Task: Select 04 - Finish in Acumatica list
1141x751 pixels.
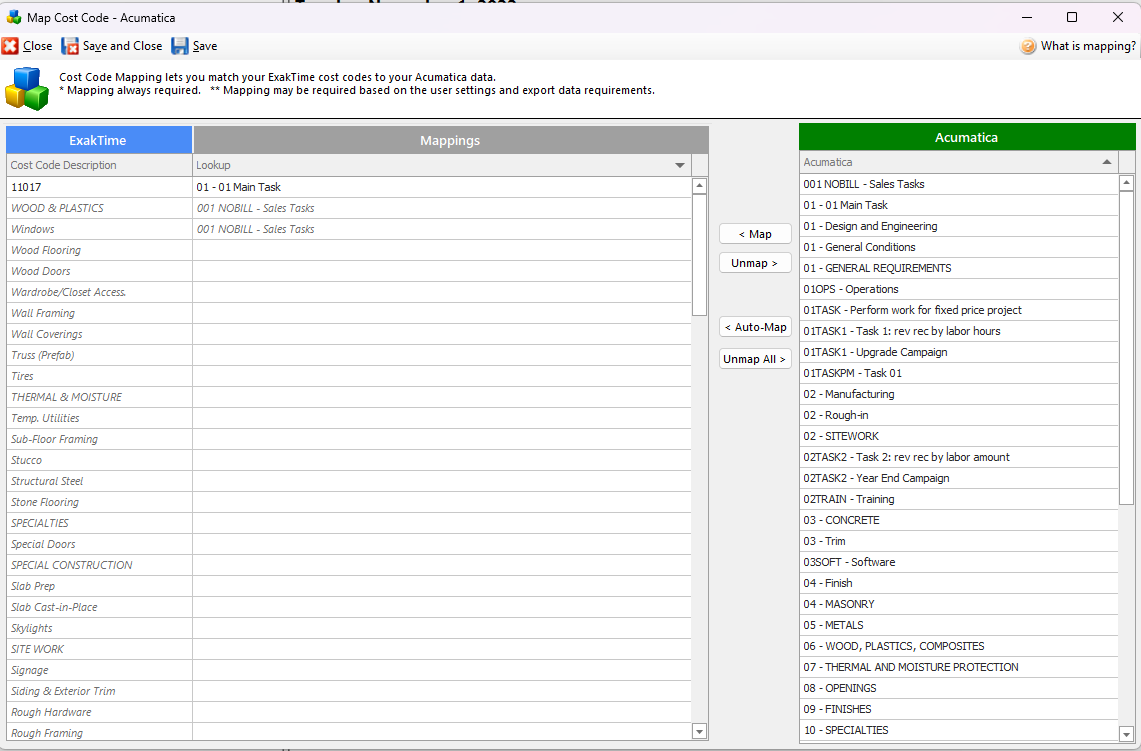Action: click(959, 583)
